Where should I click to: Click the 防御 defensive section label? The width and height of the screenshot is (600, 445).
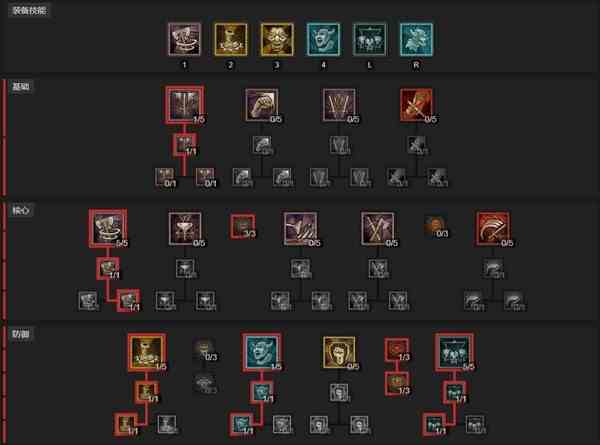(x=21, y=334)
